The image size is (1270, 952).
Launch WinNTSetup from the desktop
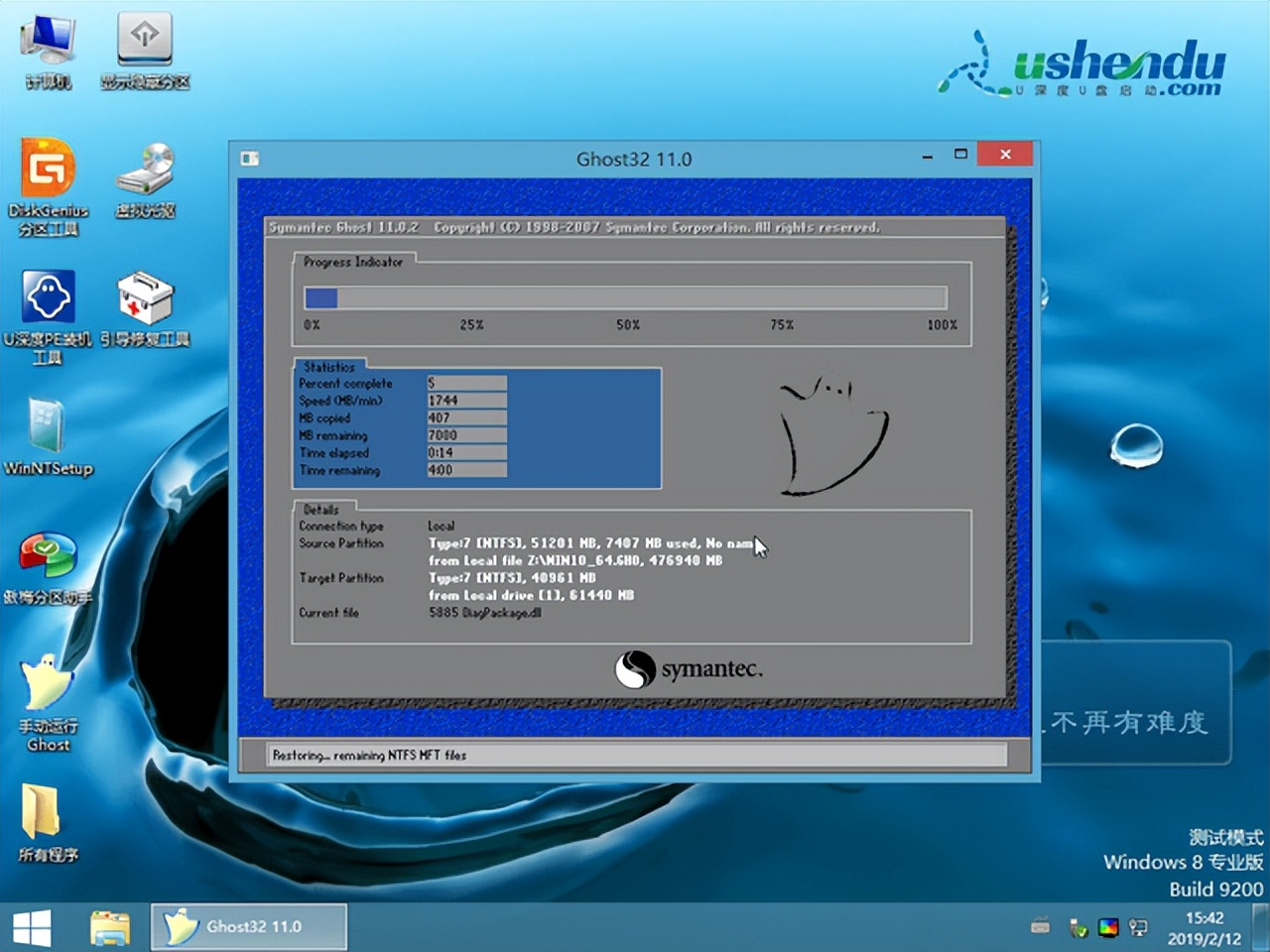point(47,436)
